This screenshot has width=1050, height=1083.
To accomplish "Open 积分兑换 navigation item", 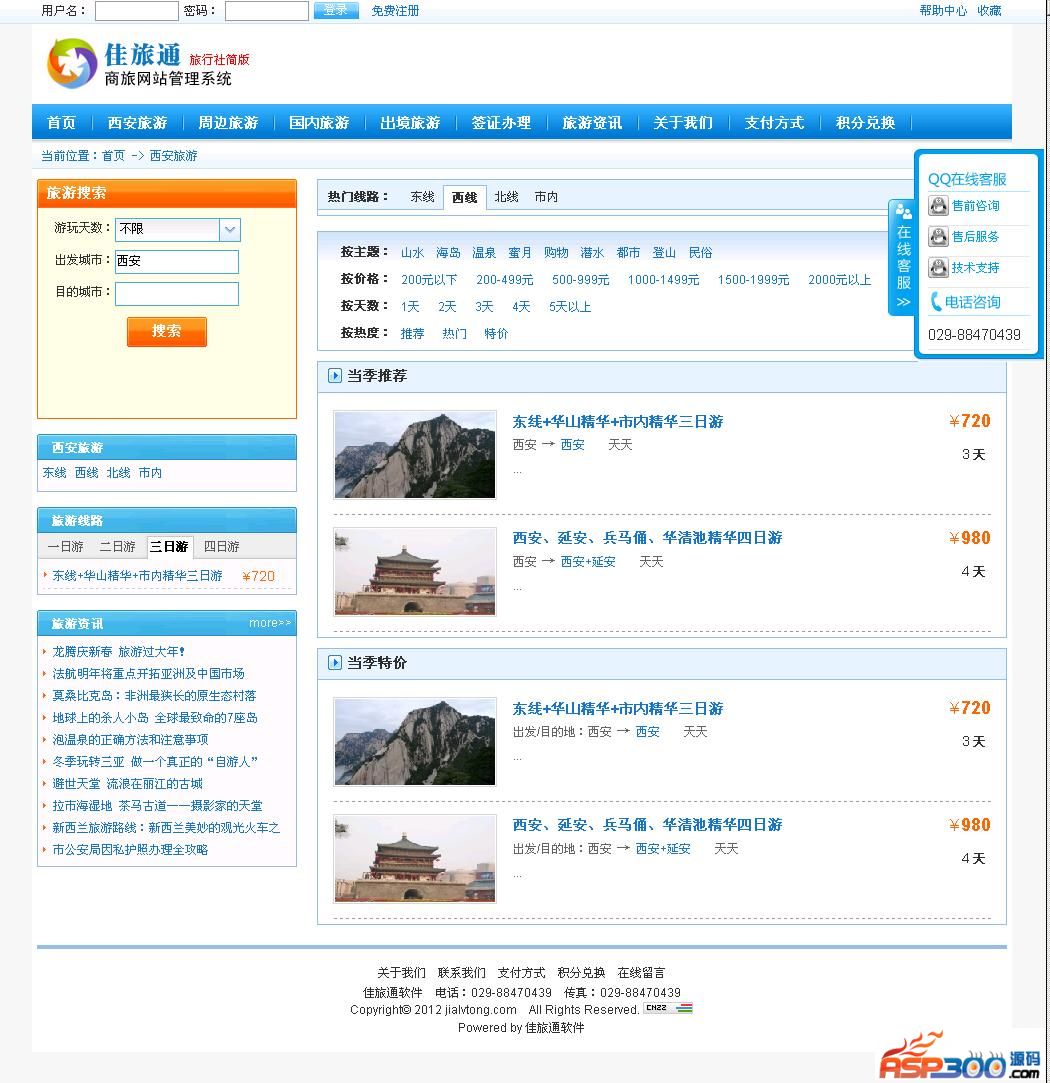I will tap(866, 122).
